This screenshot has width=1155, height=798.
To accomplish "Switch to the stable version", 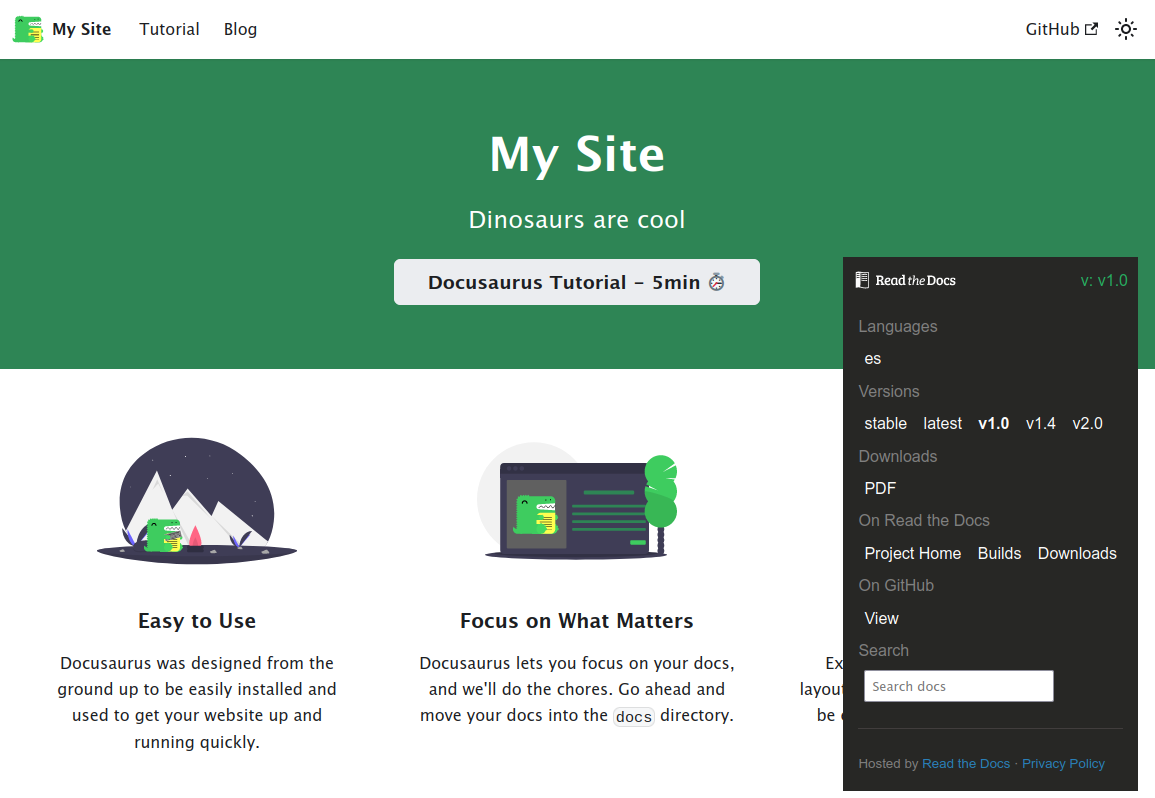I will coord(885,424).
